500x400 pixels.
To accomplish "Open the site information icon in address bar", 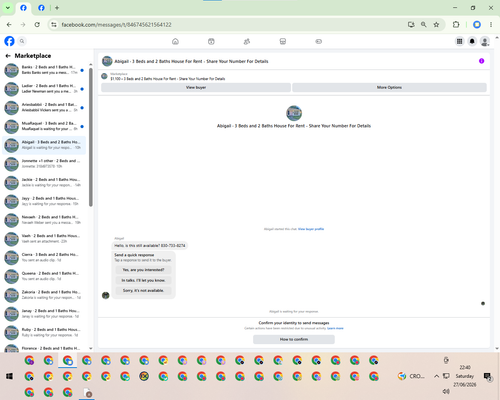I will (x=54, y=25).
